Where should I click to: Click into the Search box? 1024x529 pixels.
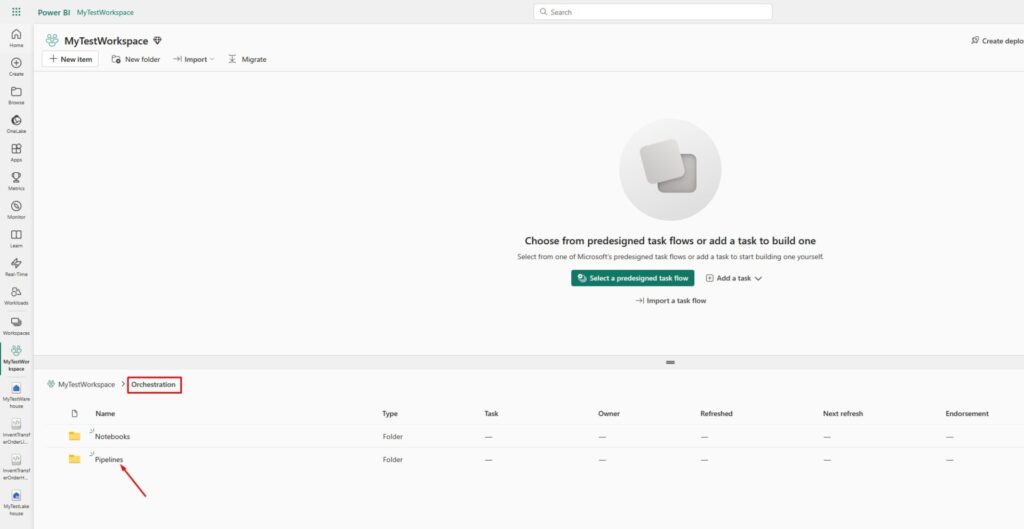653,12
